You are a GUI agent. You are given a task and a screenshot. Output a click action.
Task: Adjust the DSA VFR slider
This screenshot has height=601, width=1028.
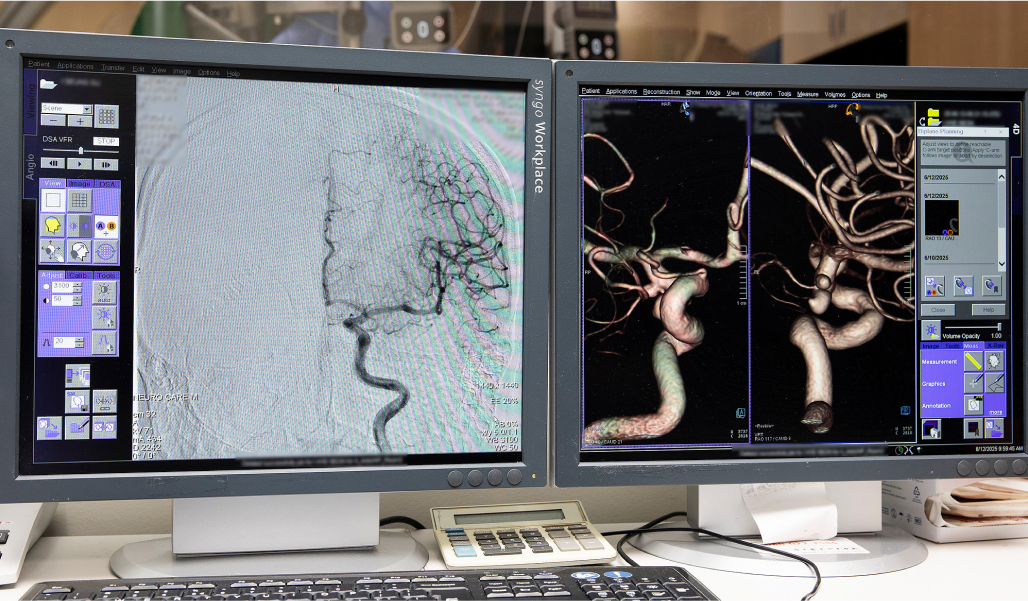coord(80,151)
